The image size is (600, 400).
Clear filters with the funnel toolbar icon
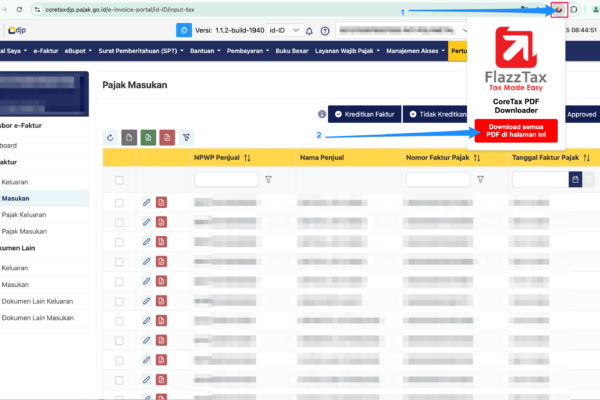tap(186, 137)
